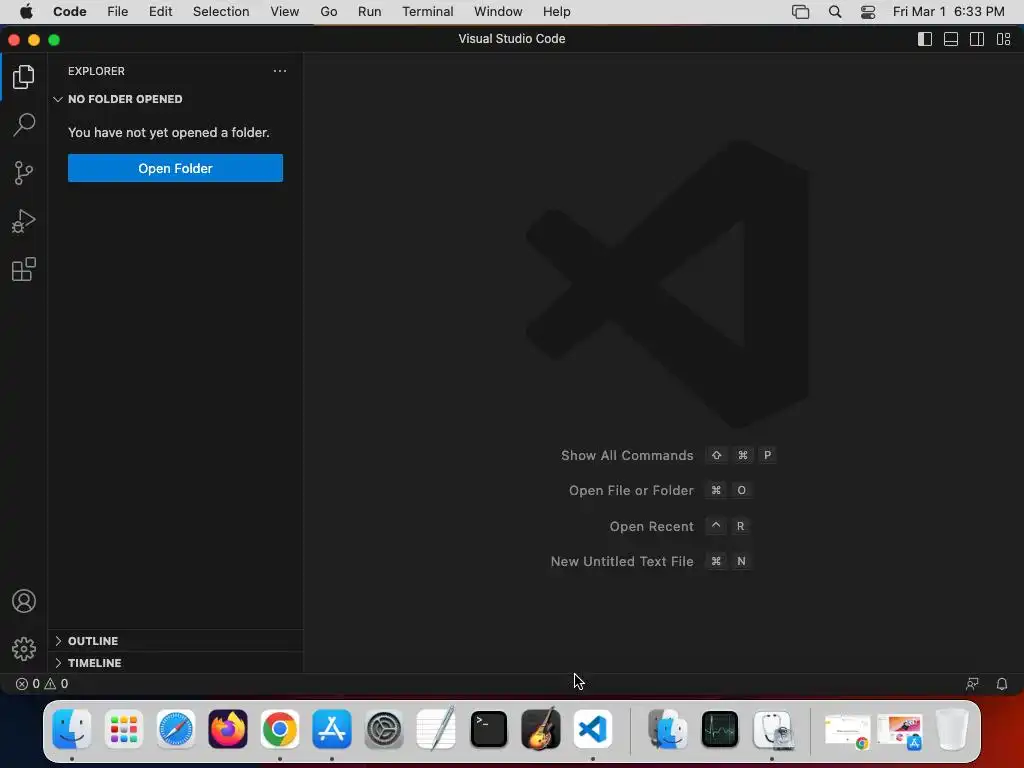The width and height of the screenshot is (1024, 768).
Task: Open the Selection menu
Action: click(x=221, y=12)
